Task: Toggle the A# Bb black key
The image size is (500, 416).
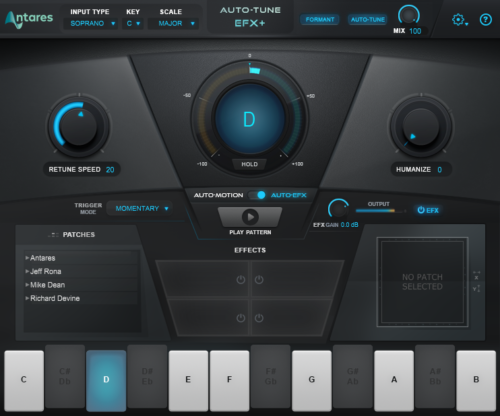Action: (435, 376)
